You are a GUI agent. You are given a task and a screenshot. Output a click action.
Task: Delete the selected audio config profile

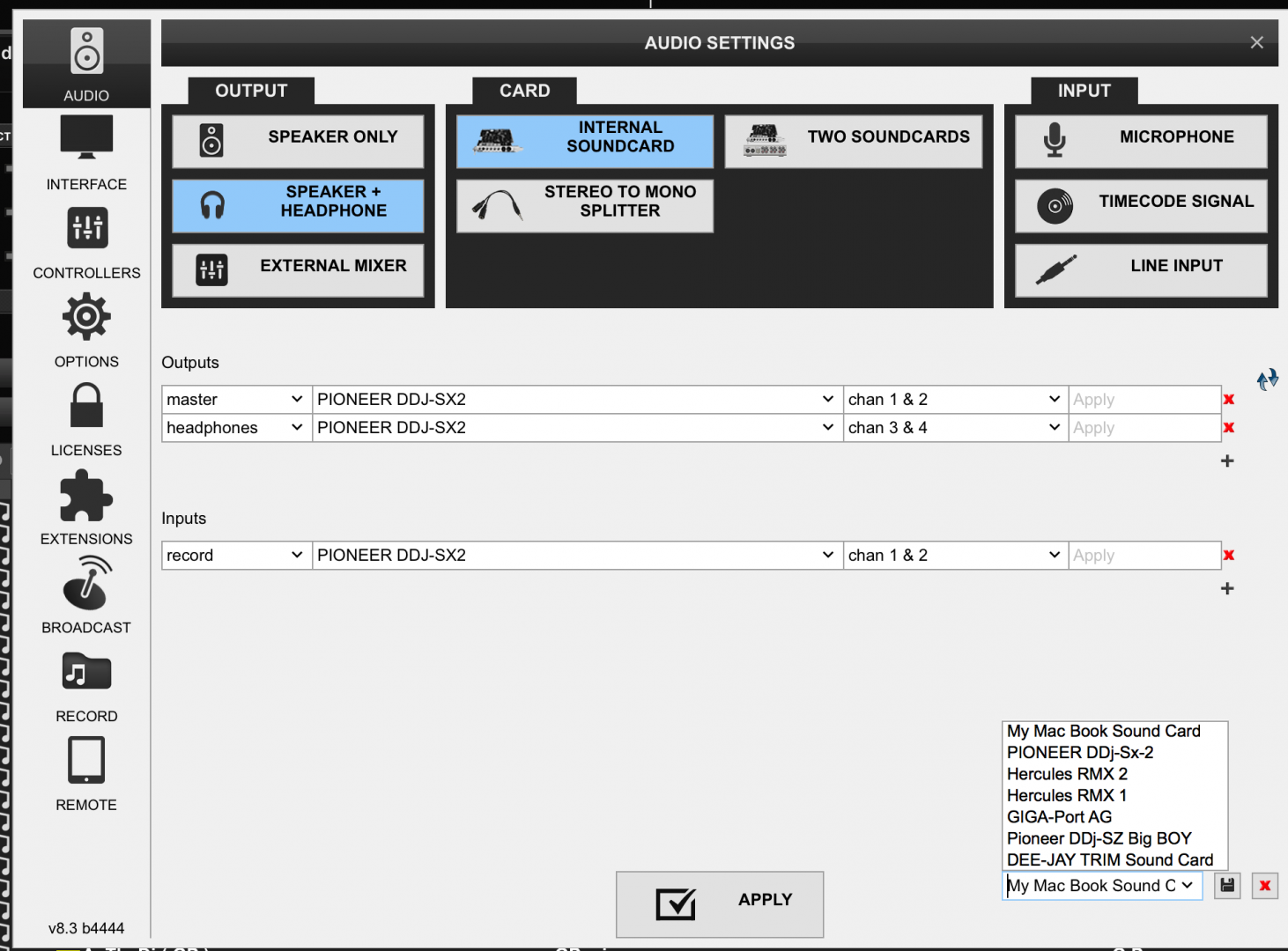[x=1265, y=886]
